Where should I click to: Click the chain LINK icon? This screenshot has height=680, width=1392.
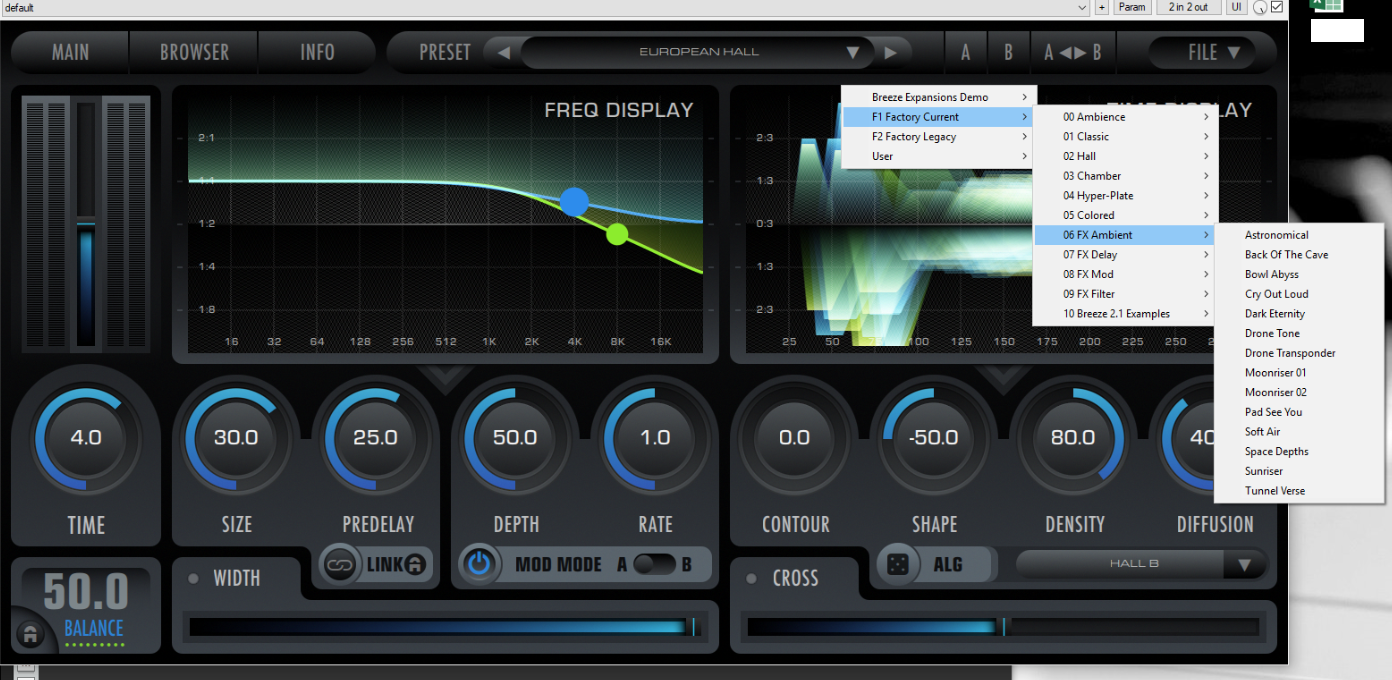click(341, 565)
